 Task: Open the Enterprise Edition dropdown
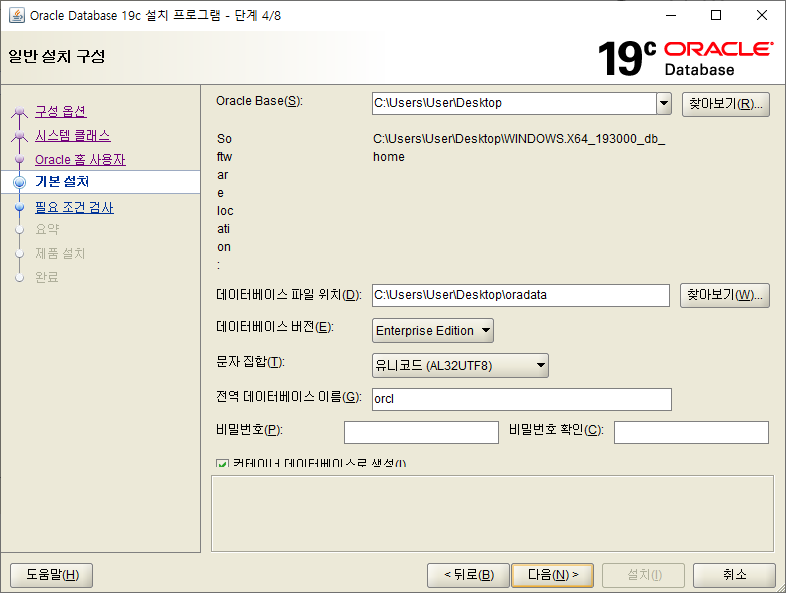point(433,330)
